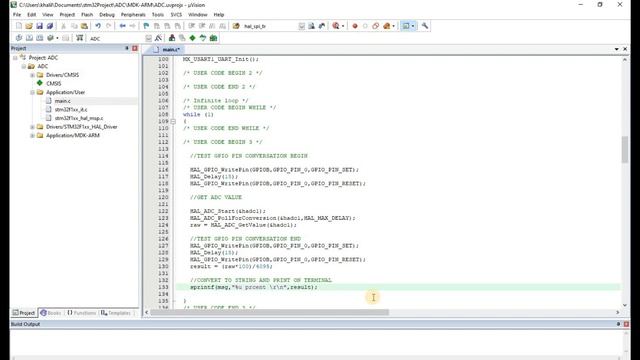Open the Tools menu
Image resolution: width=640 pixels, height=360 pixels.
(158, 15)
